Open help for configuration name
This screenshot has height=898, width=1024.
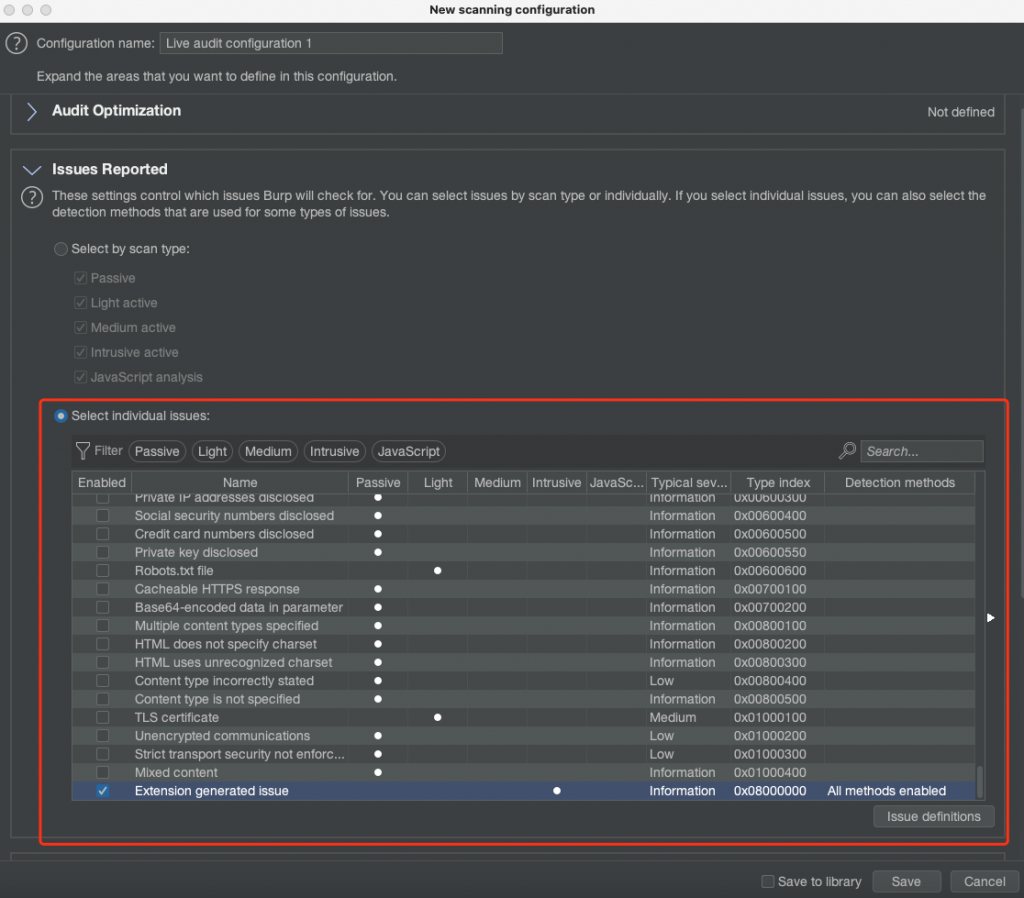[16, 43]
